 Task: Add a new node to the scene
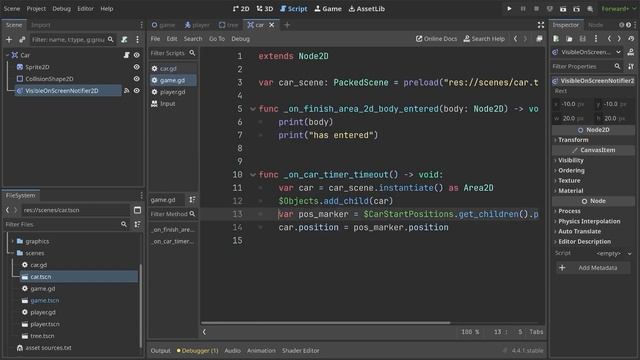click(x=9, y=40)
